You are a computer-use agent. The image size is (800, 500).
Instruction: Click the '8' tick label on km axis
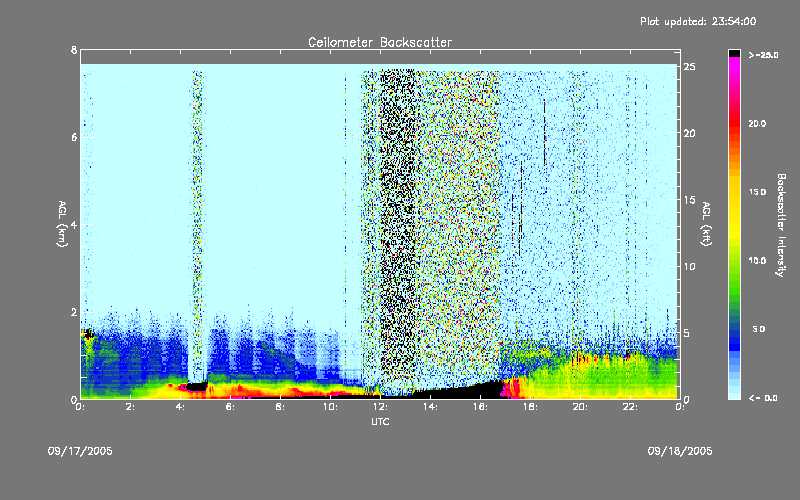pos(74,50)
